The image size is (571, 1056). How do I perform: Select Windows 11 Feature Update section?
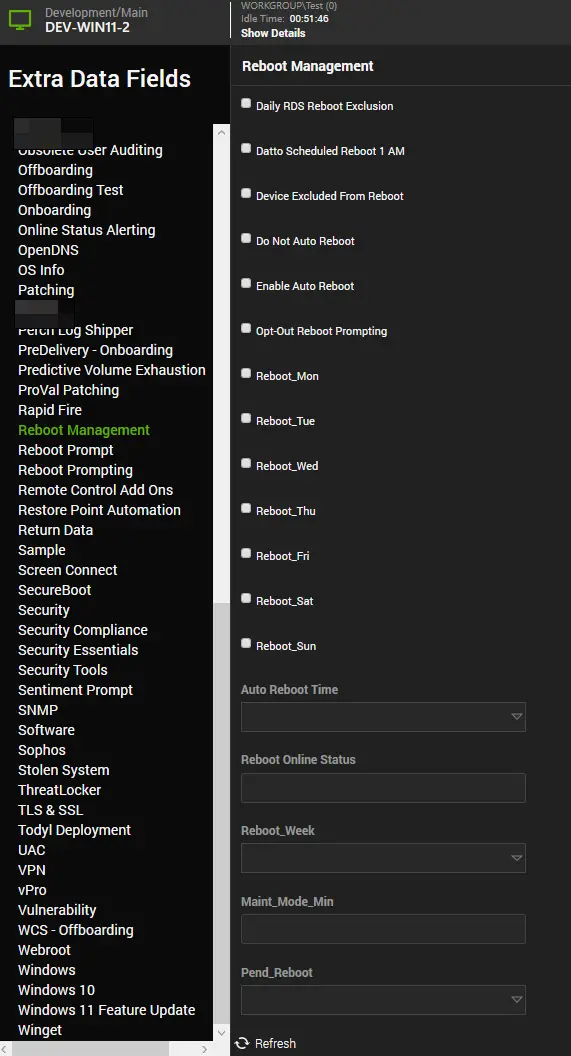click(106, 1010)
